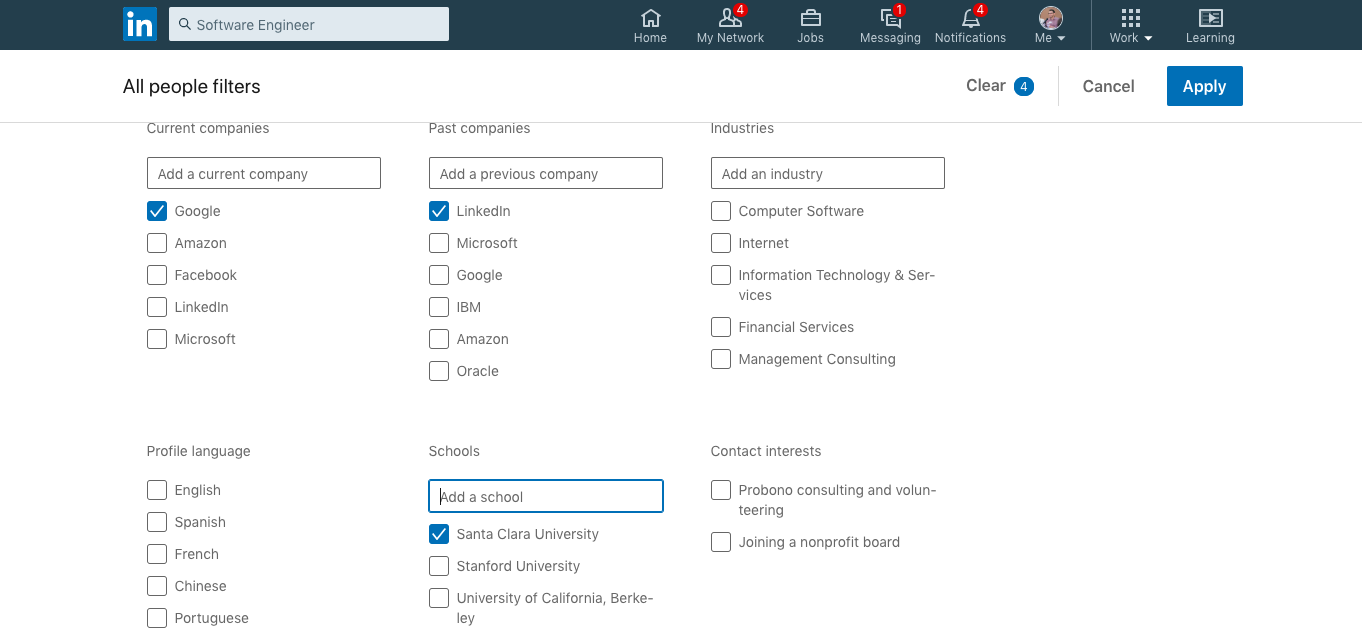
Task: Check Probono consulting and volunteering
Action: point(721,490)
